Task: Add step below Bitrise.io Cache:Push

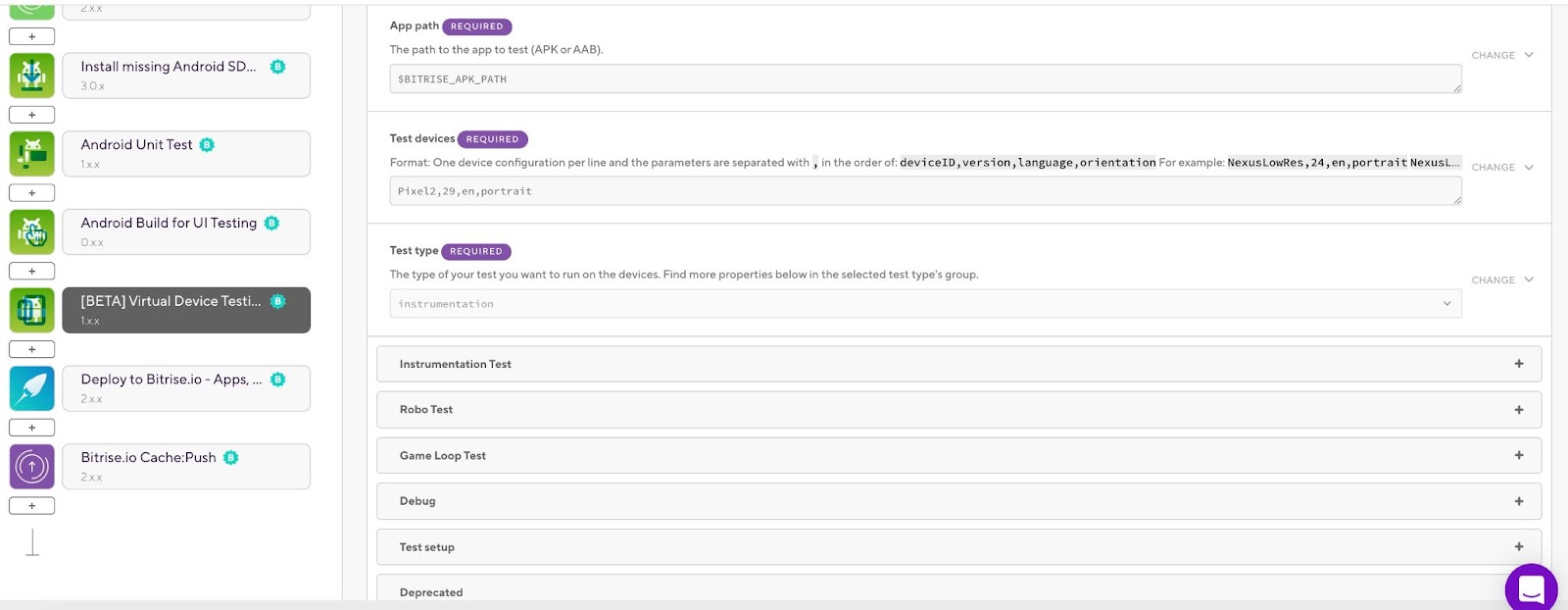Action: (x=32, y=506)
